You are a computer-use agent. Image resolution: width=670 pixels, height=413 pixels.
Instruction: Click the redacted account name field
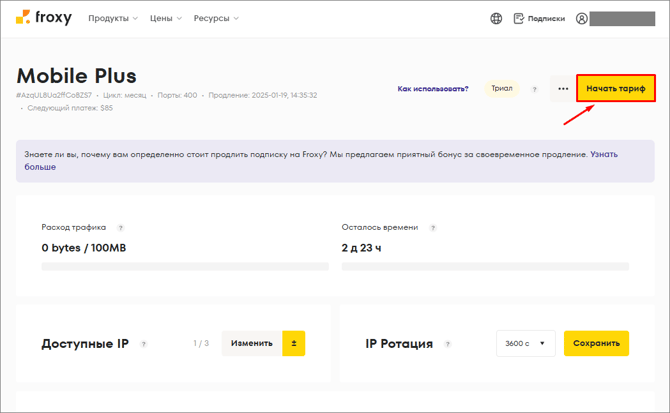622,19
